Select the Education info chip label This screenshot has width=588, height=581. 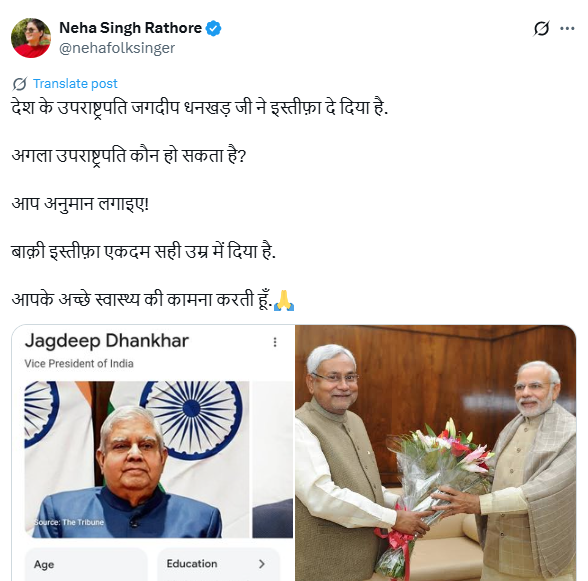pyautogui.click(x=192, y=564)
